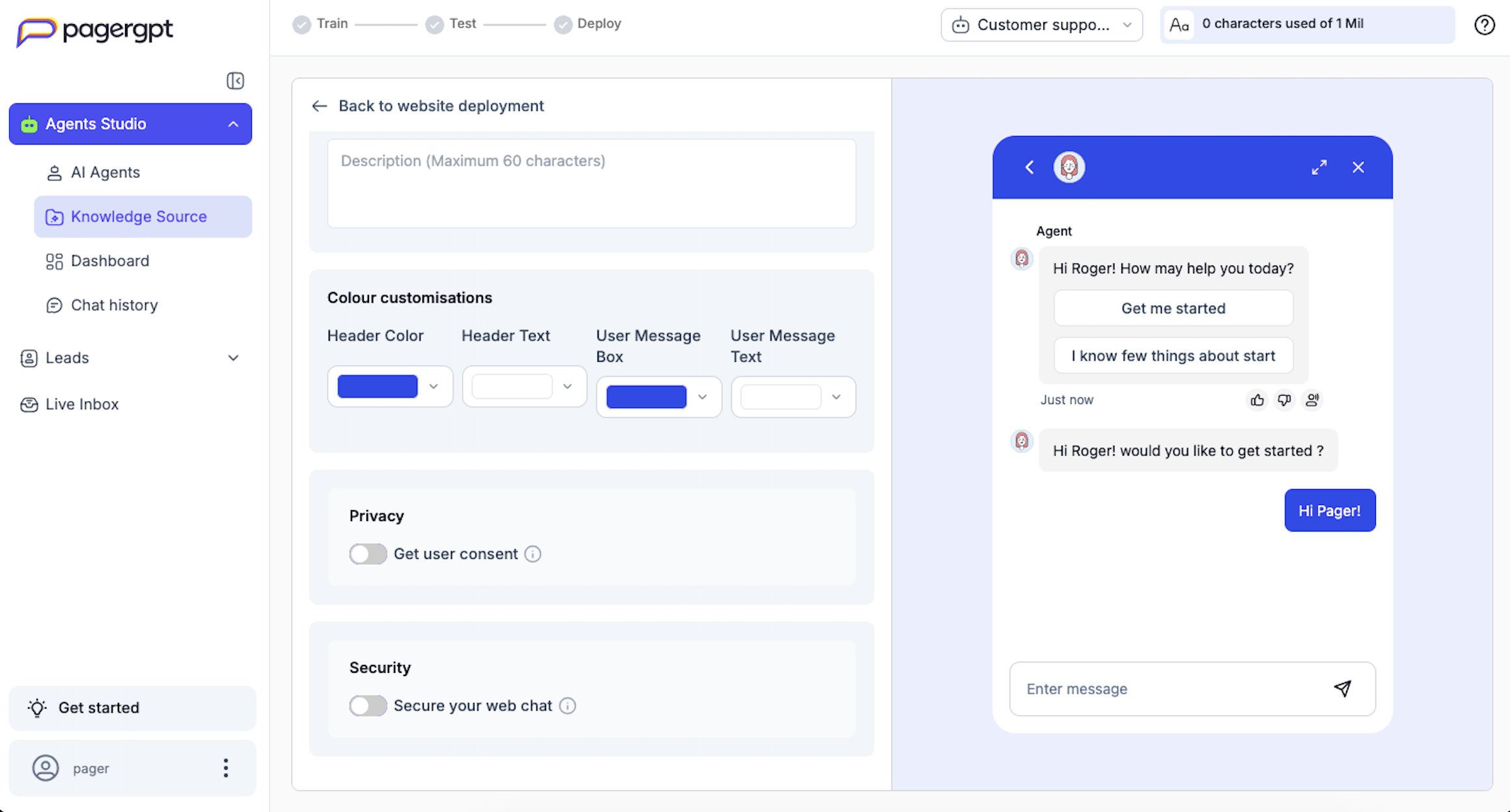This screenshot has width=1510, height=812.
Task: Expand chat widget preview icon
Action: (1319, 168)
